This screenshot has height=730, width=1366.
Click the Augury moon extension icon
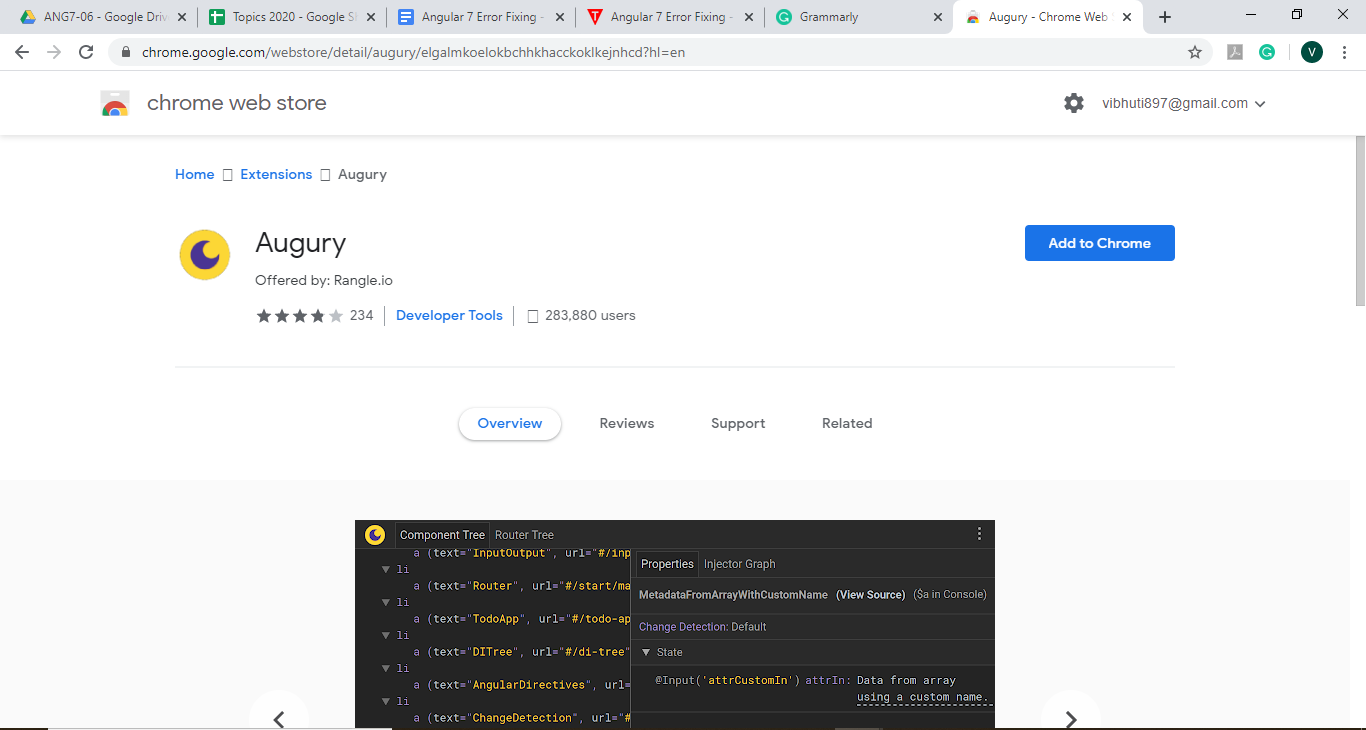[205, 254]
